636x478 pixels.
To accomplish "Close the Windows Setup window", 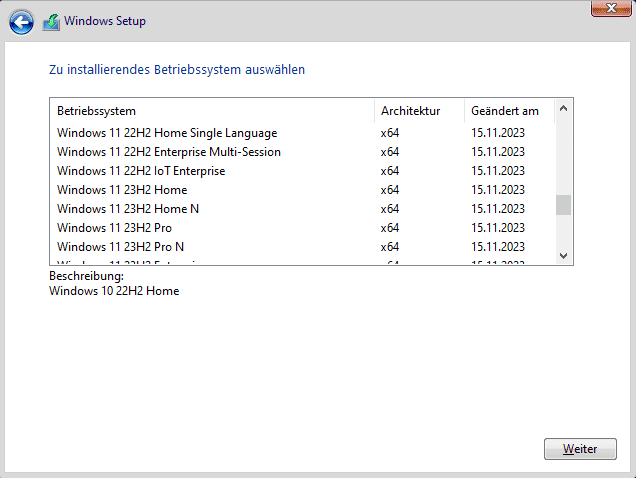I will (611, 8).
